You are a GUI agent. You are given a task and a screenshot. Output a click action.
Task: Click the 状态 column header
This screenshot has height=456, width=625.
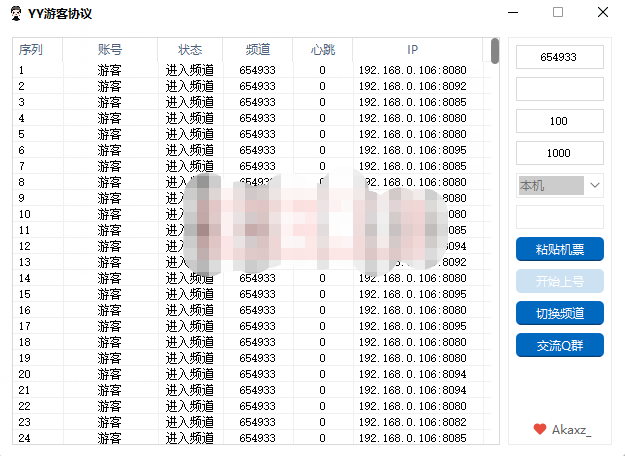(190, 49)
